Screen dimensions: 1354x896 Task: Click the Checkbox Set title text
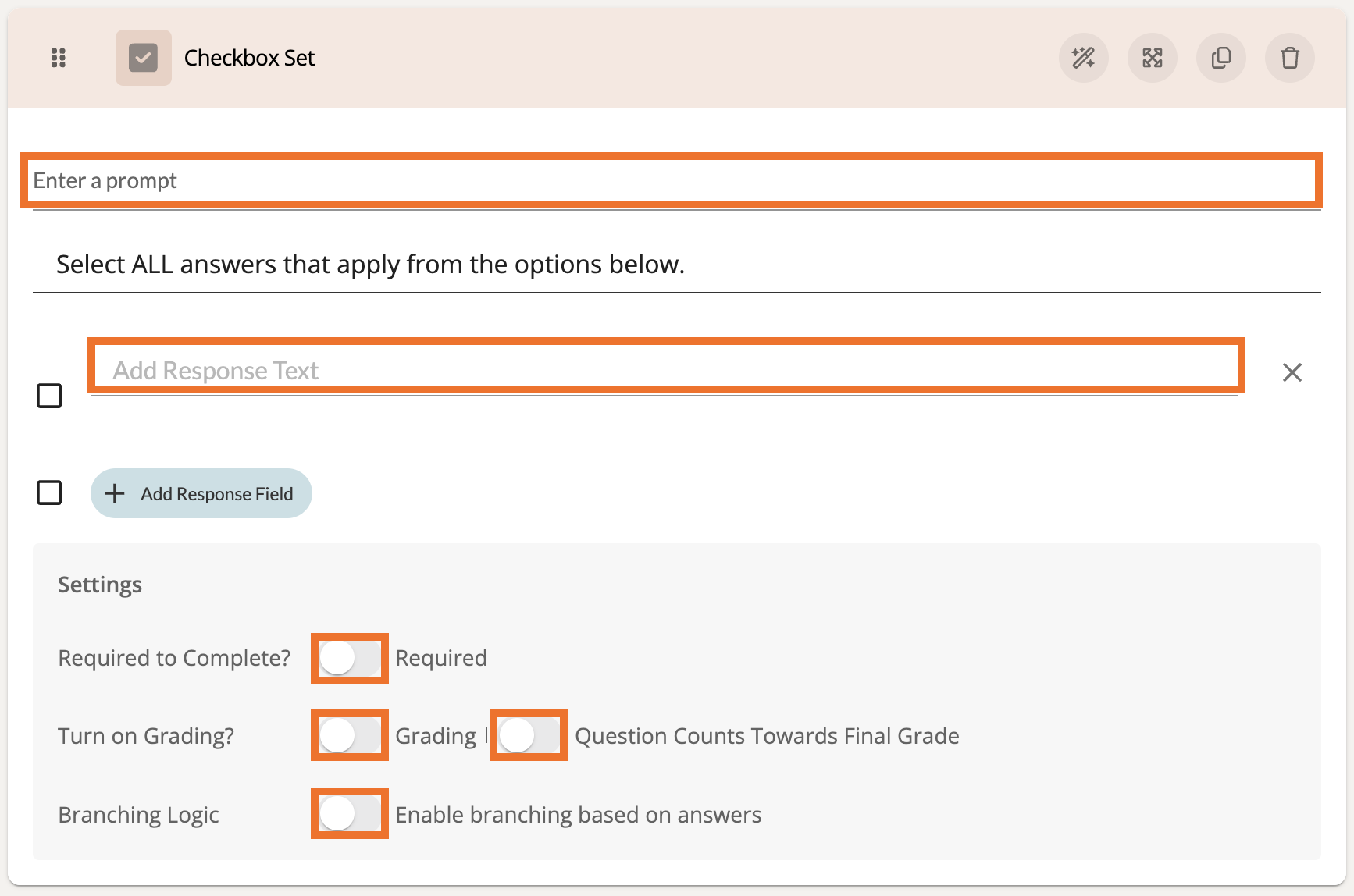click(249, 58)
